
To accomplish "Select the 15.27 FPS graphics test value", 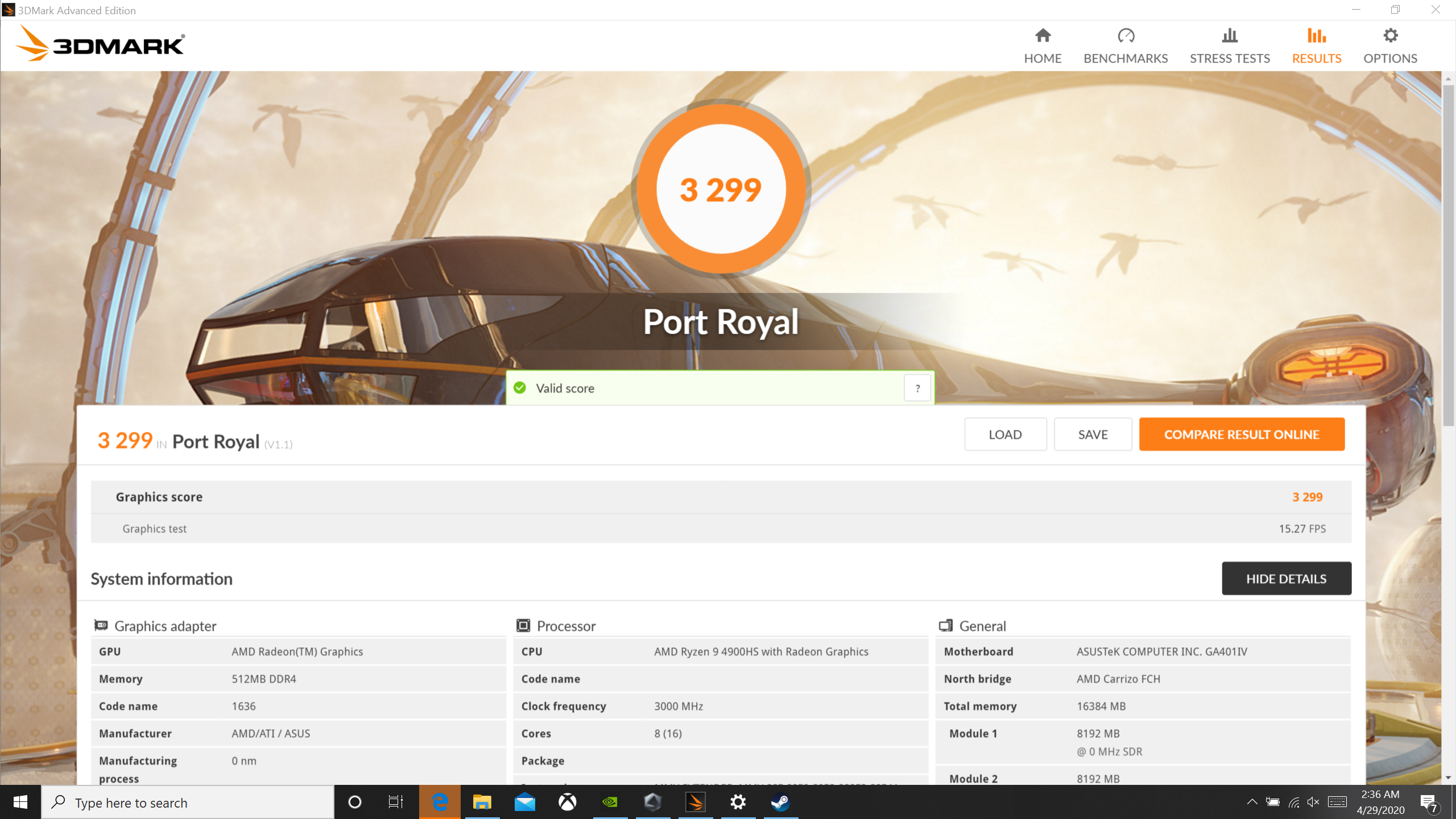I will click(1302, 529).
